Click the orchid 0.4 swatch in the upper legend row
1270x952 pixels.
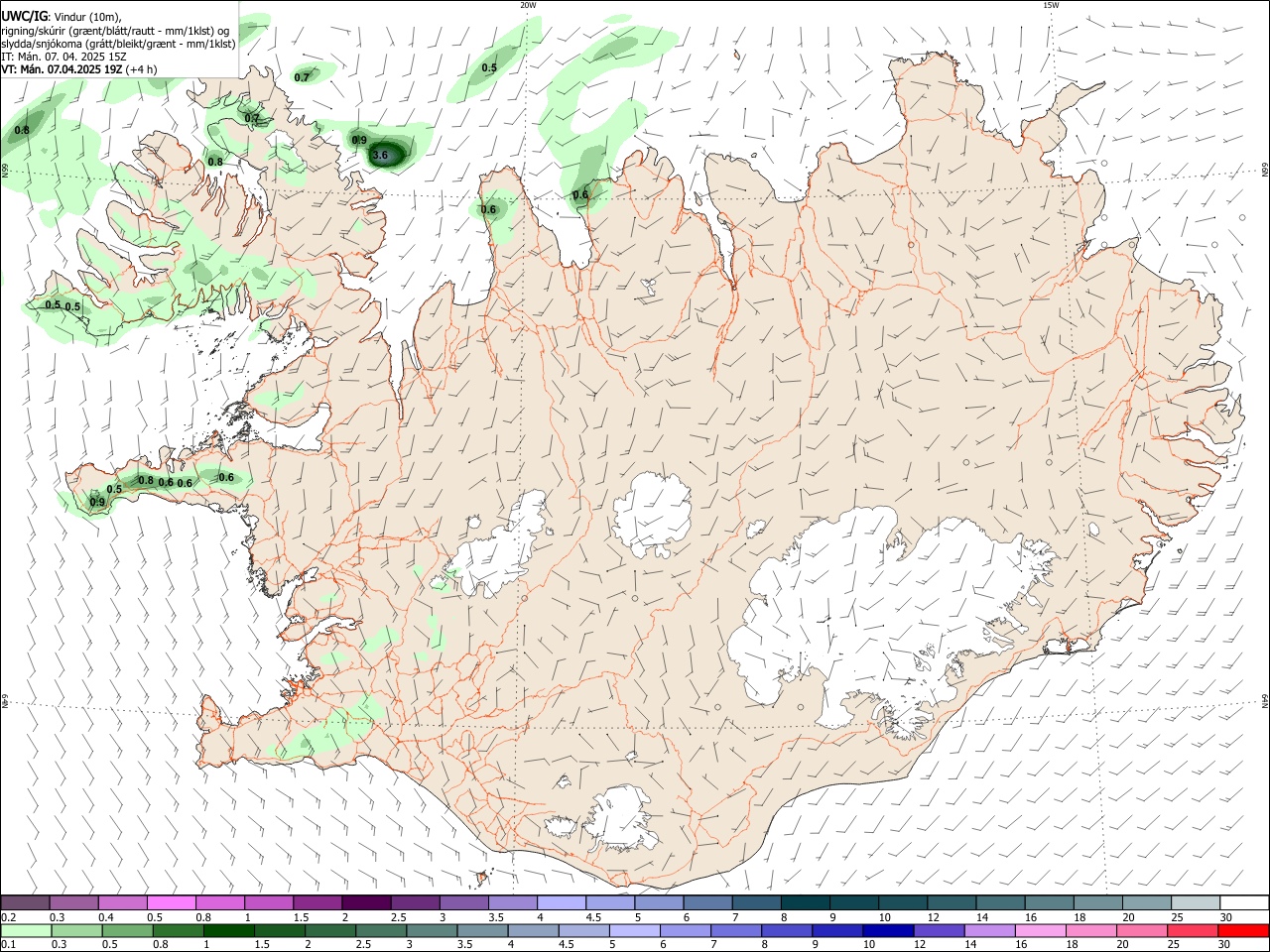[x=123, y=902]
